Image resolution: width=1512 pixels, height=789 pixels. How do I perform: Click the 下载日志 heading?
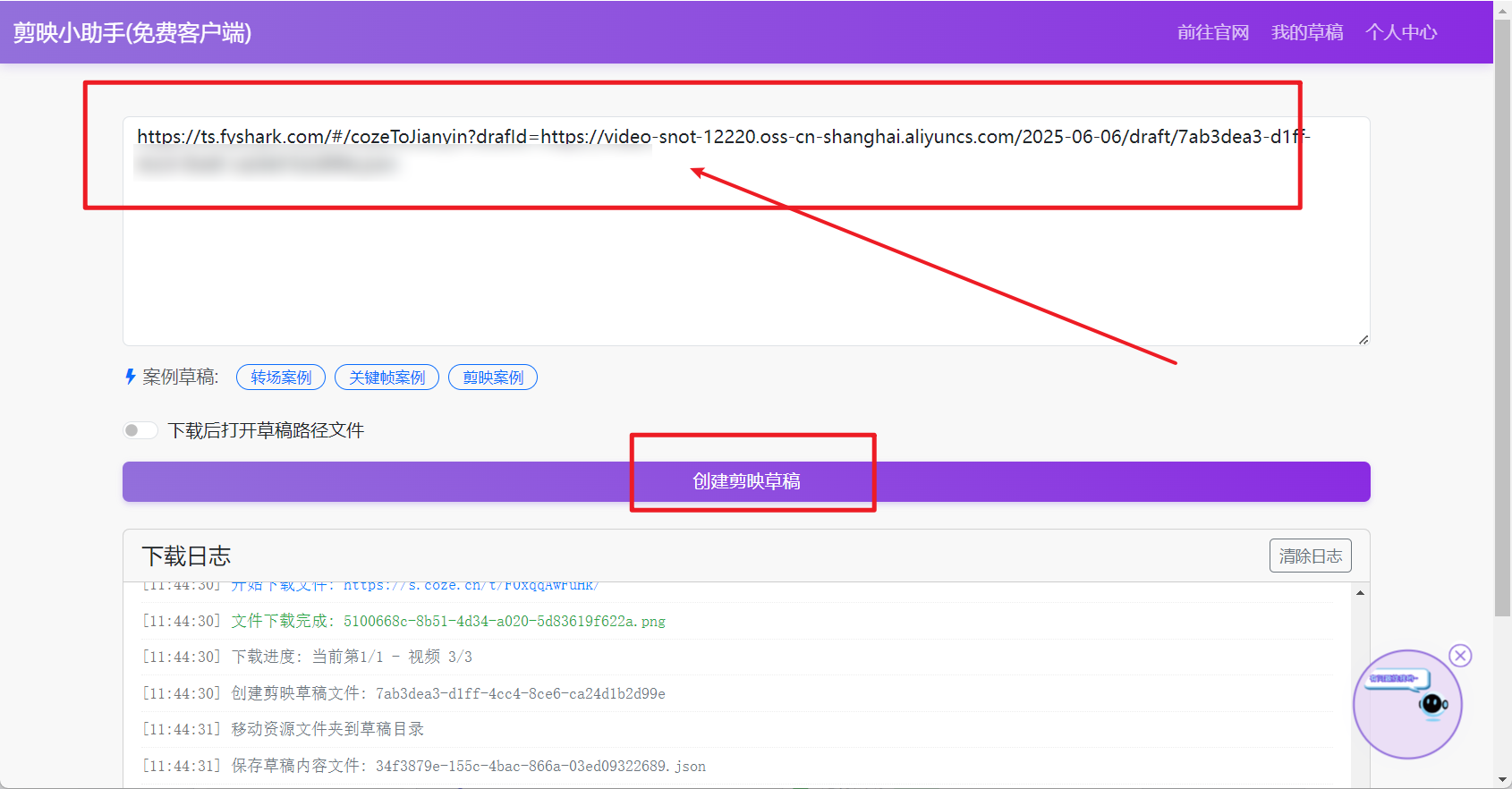186,556
